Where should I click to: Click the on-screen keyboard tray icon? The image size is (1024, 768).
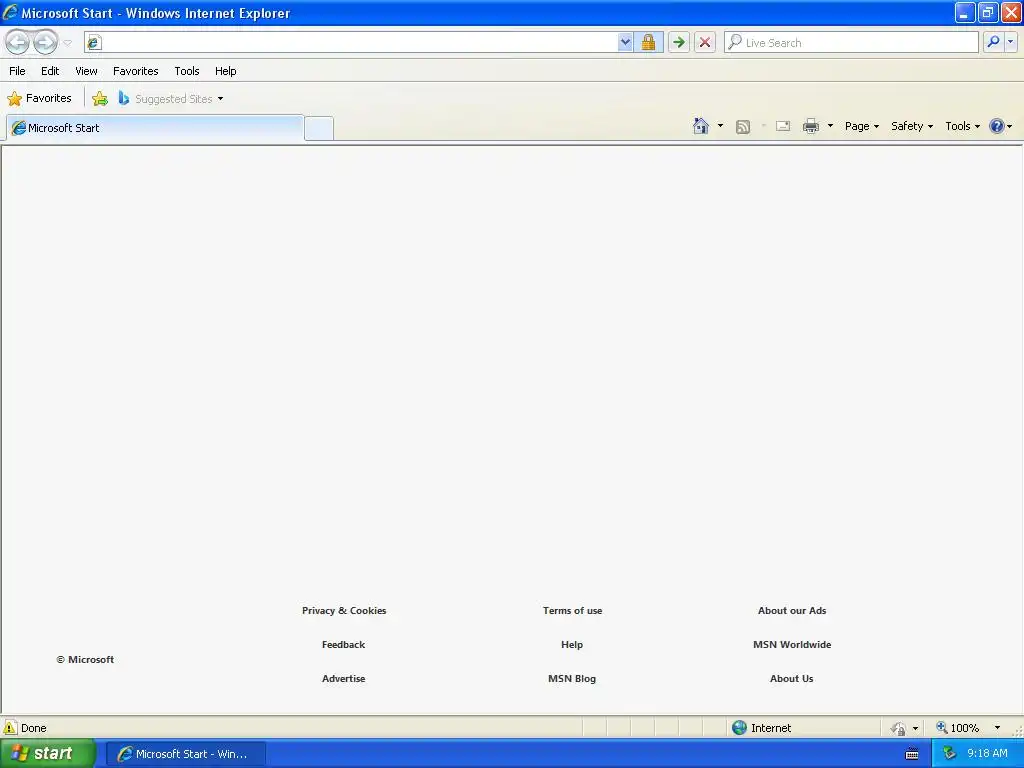[x=912, y=754]
